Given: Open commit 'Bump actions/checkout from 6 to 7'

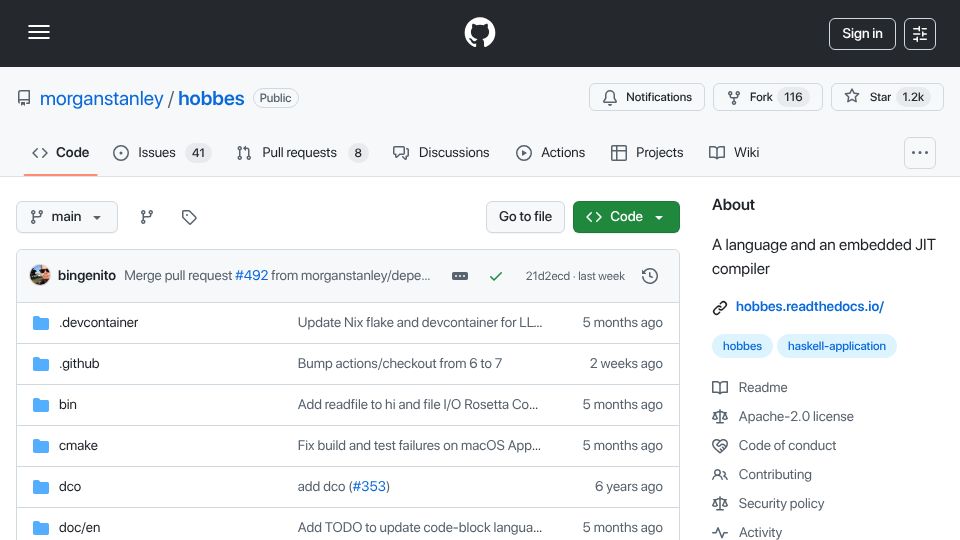Looking at the screenshot, I should tap(400, 364).
